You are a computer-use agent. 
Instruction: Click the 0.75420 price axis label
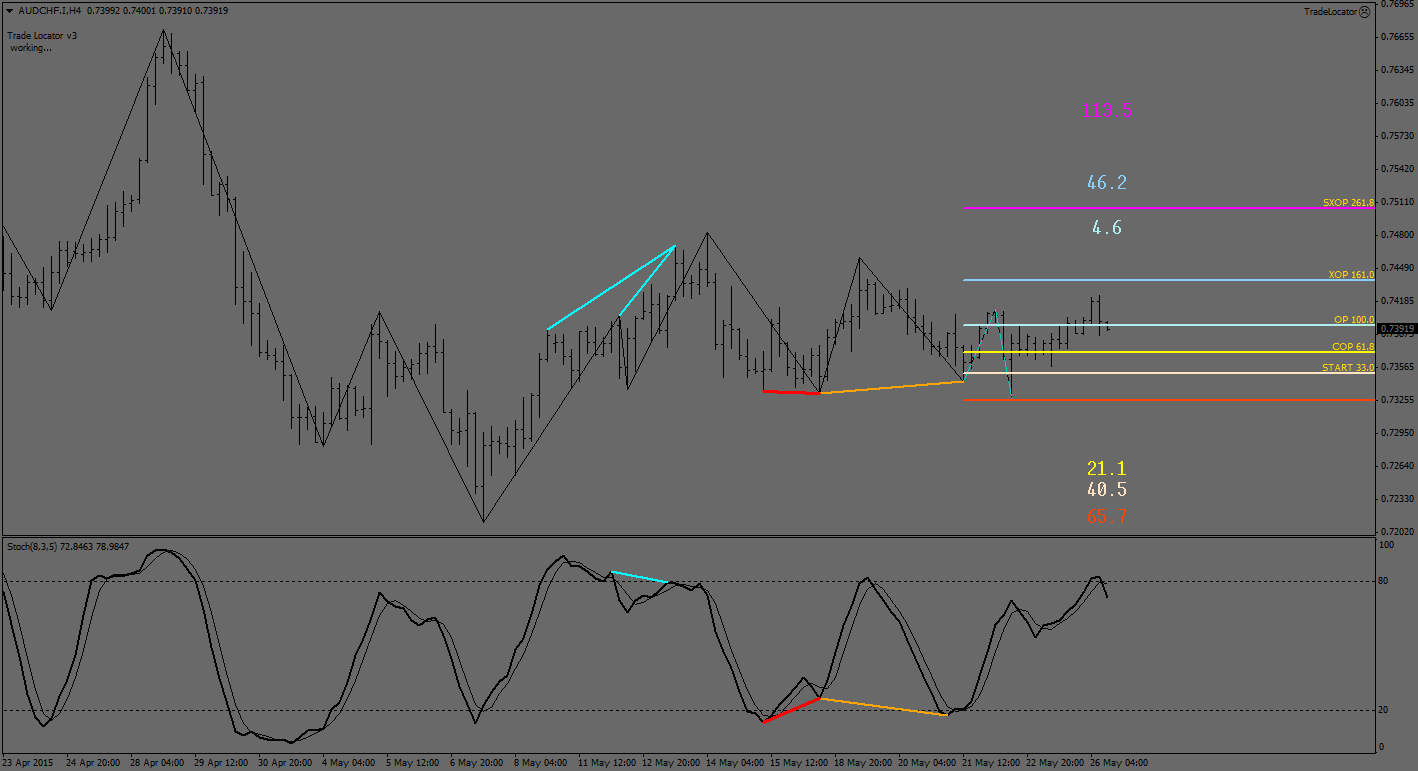[1396, 169]
